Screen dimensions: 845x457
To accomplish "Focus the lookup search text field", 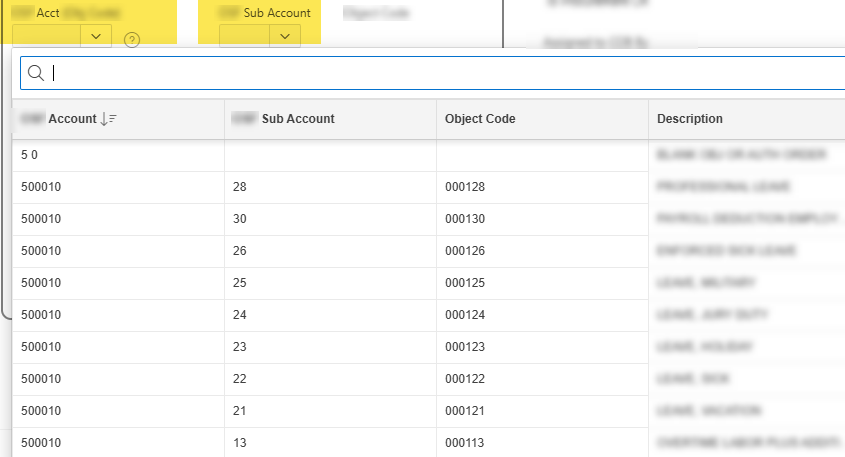I will [x=440, y=73].
